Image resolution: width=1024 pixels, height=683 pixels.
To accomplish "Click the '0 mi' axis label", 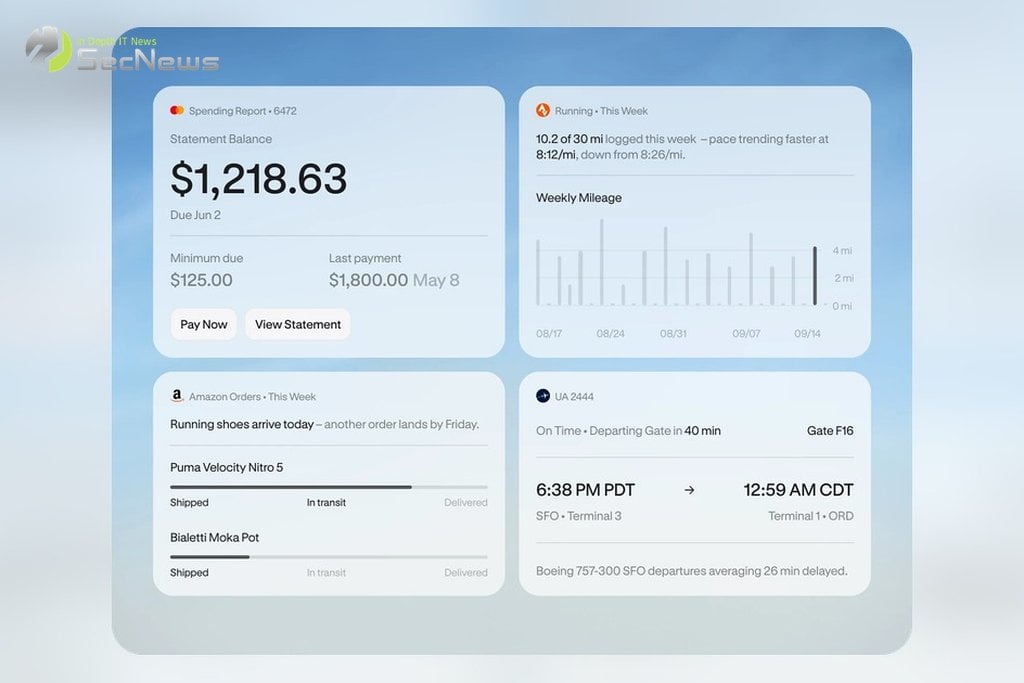I will click(842, 306).
